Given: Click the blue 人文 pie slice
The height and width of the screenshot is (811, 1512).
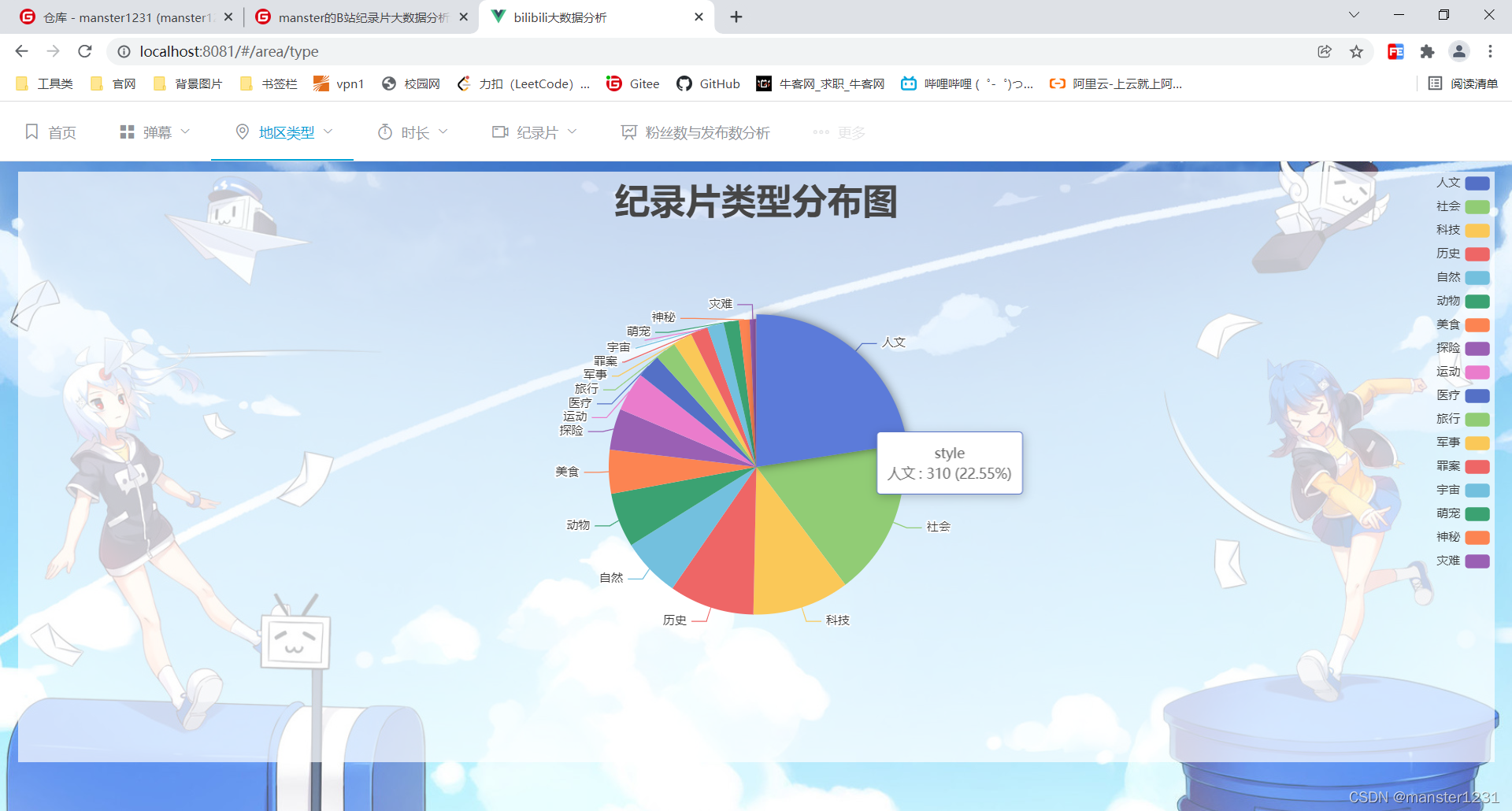Looking at the screenshot, I should [x=819, y=394].
